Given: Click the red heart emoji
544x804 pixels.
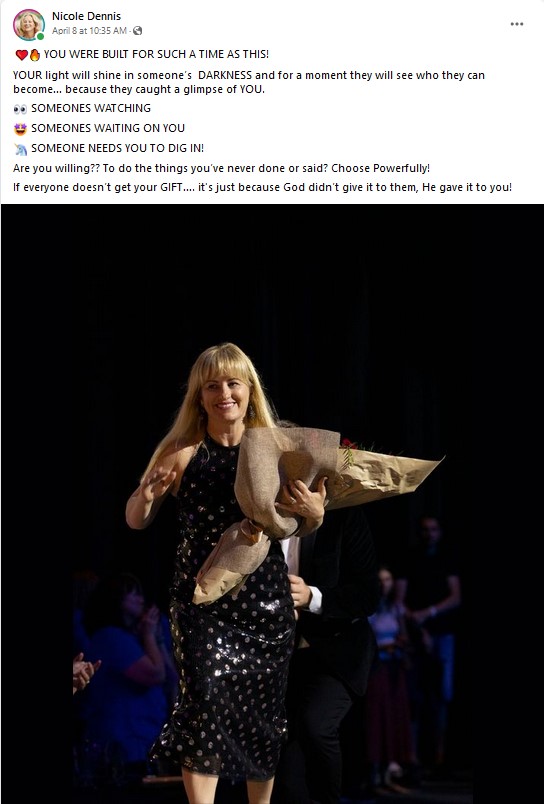Looking at the screenshot, I should point(22,54).
